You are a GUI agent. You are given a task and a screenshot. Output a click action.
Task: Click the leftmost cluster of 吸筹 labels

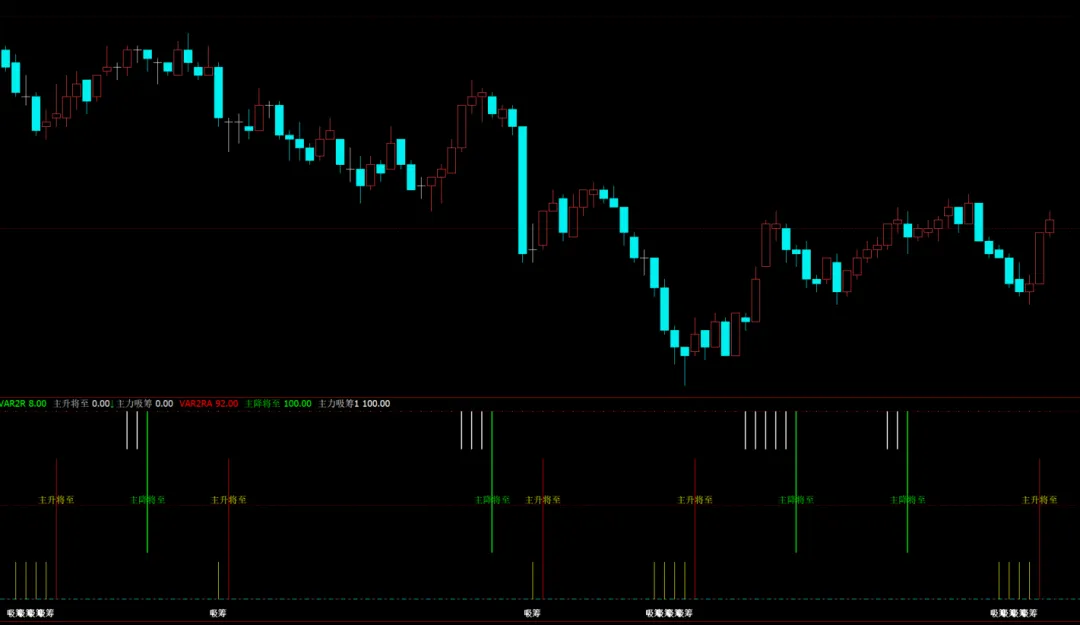[x=30, y=613]
